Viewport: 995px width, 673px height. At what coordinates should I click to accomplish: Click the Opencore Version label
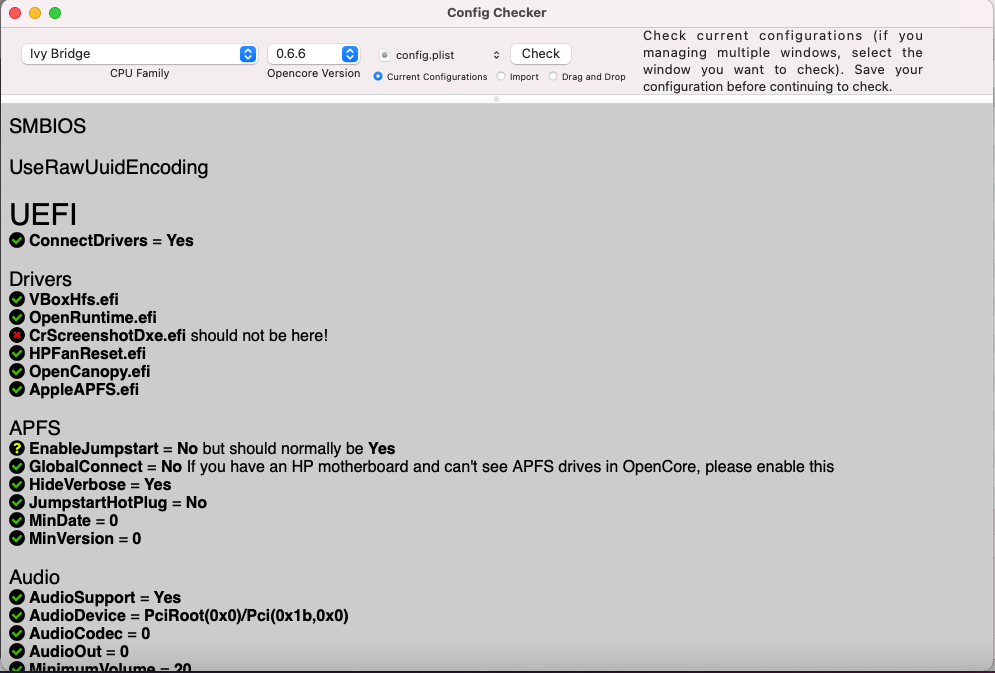313,73
